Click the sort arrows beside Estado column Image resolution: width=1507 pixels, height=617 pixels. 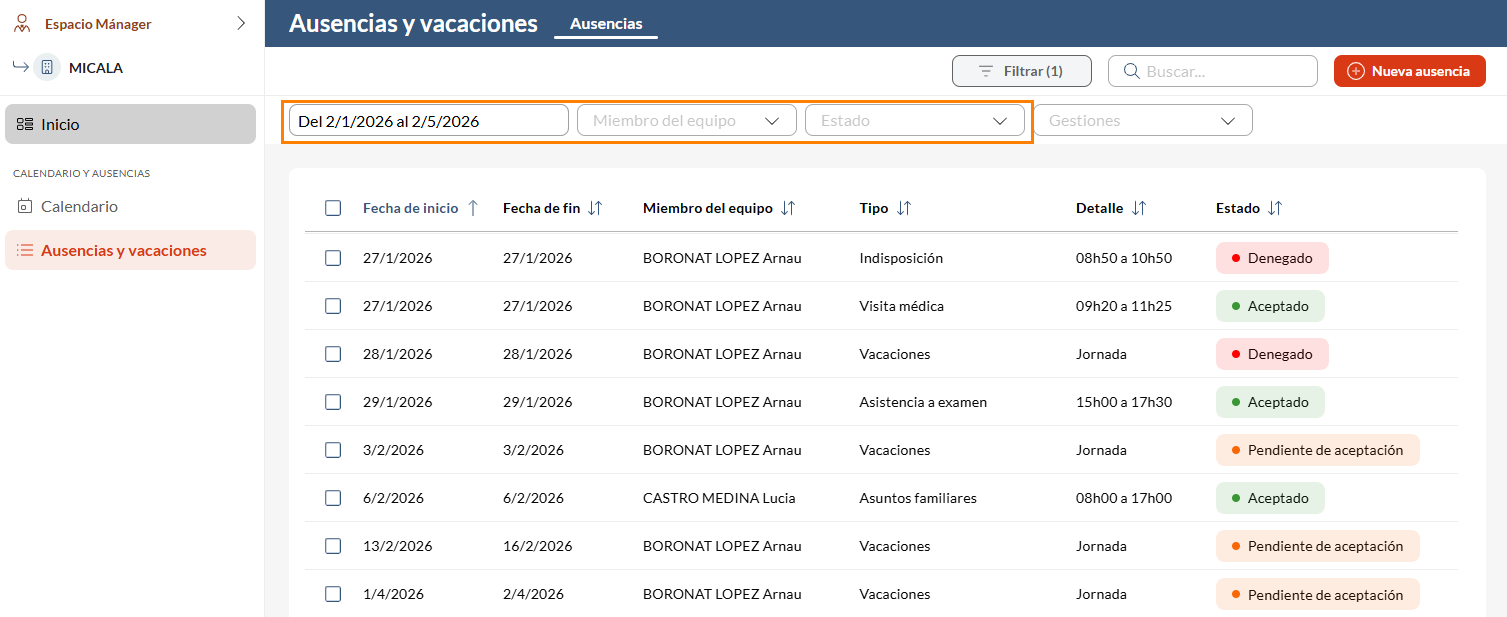(1275, 208)
